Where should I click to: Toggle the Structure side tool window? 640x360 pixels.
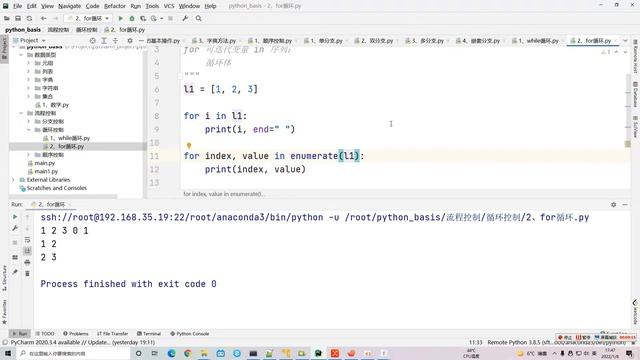(4, 279)
